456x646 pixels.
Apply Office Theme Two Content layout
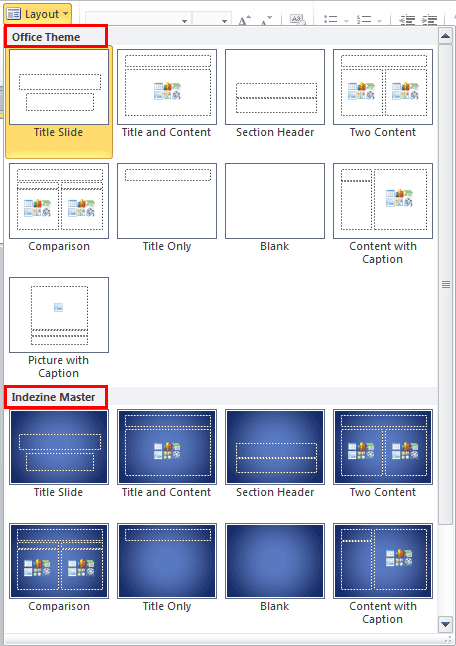(x=383, y=94)
